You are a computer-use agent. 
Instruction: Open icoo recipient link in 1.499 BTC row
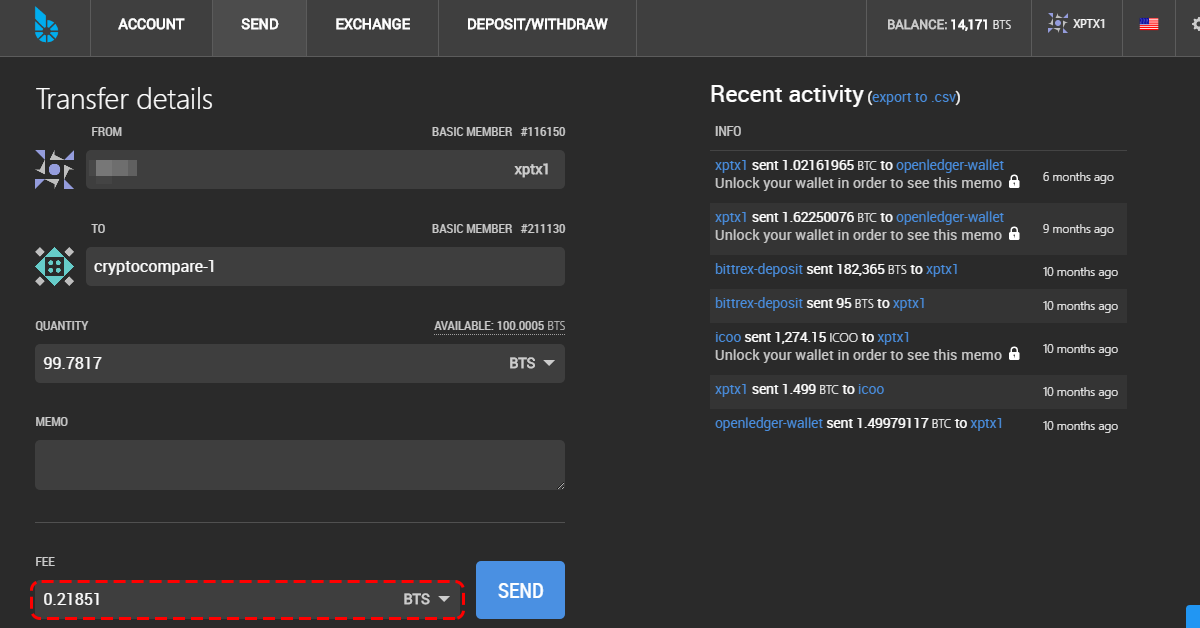coord(871,389)
